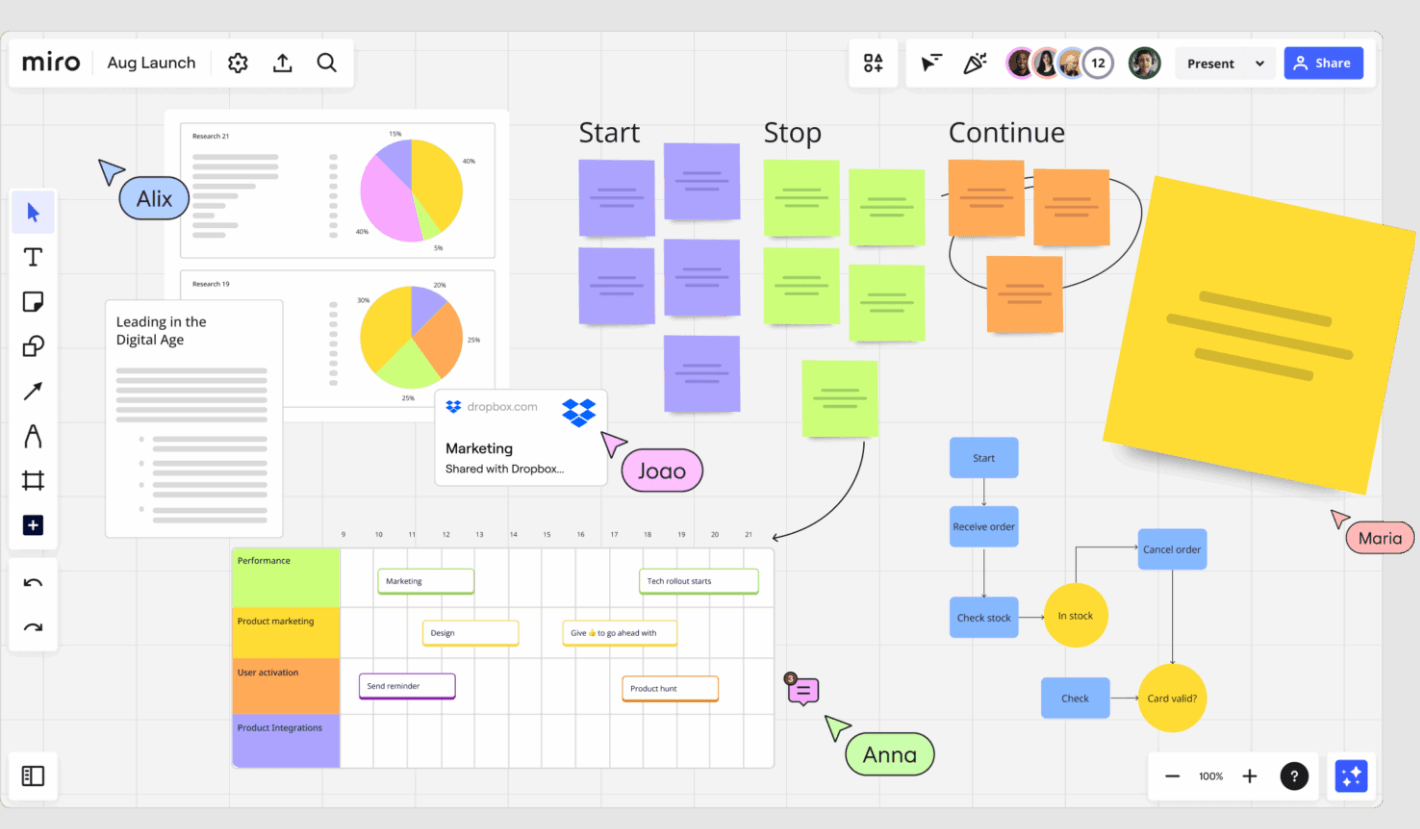This screenshot has height=829, width=1420.
Task: Select the cursor Select tool
Action: pos(33,213)
